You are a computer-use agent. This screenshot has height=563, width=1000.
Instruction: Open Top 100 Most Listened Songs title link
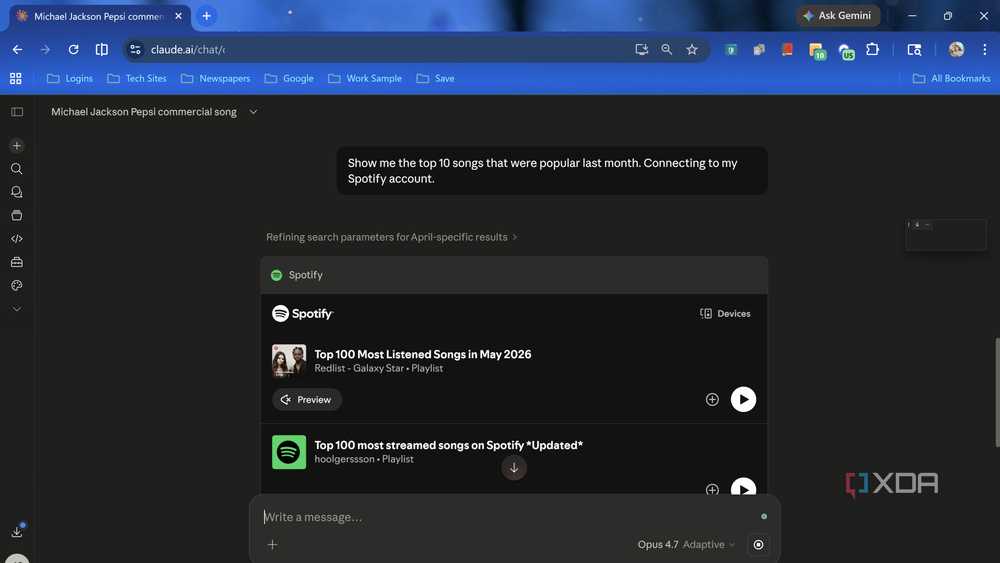[x=422, y=355]
